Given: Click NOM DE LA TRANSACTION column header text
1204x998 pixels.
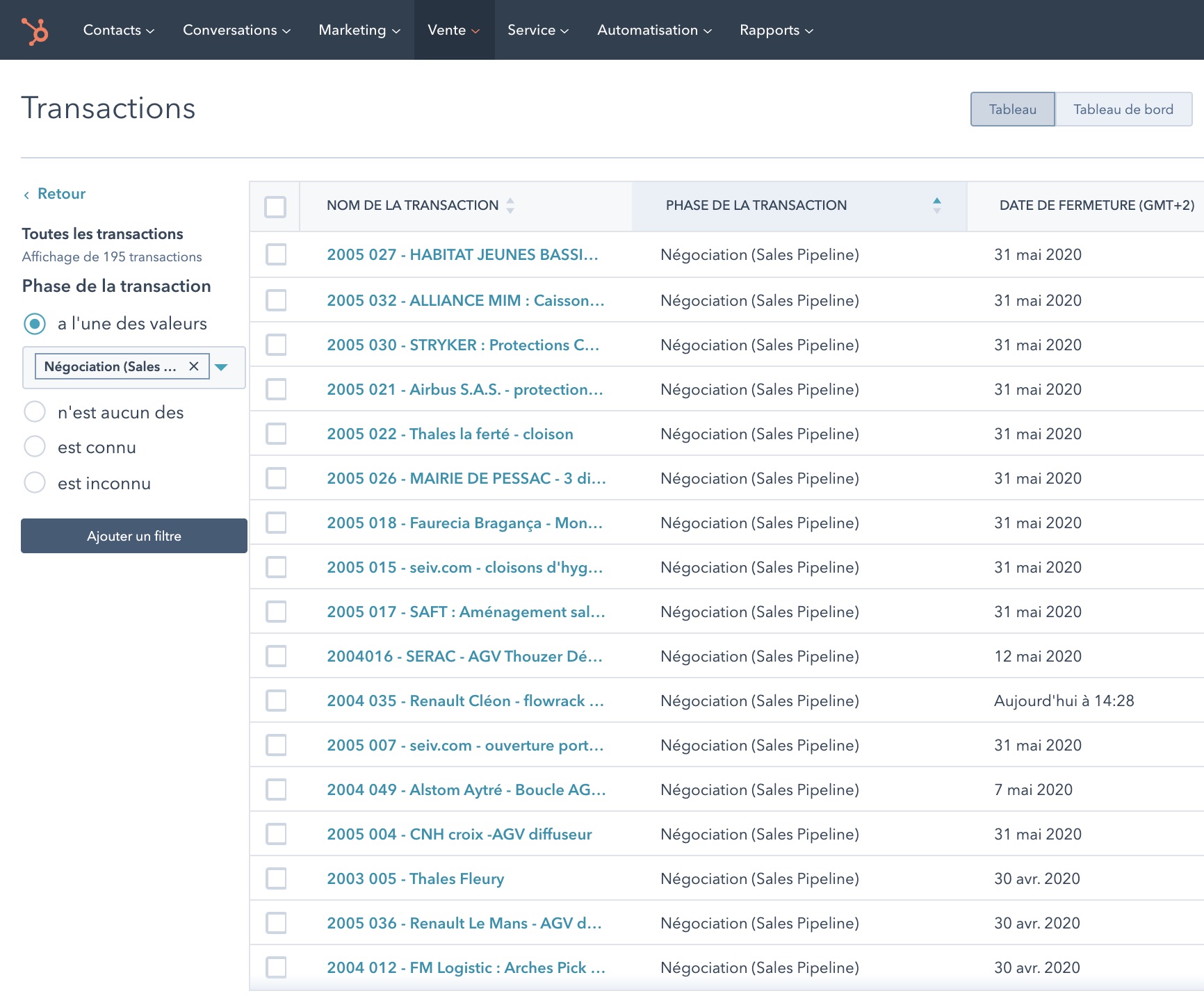Looking at the screenshot, I should (x=412, y=205).
